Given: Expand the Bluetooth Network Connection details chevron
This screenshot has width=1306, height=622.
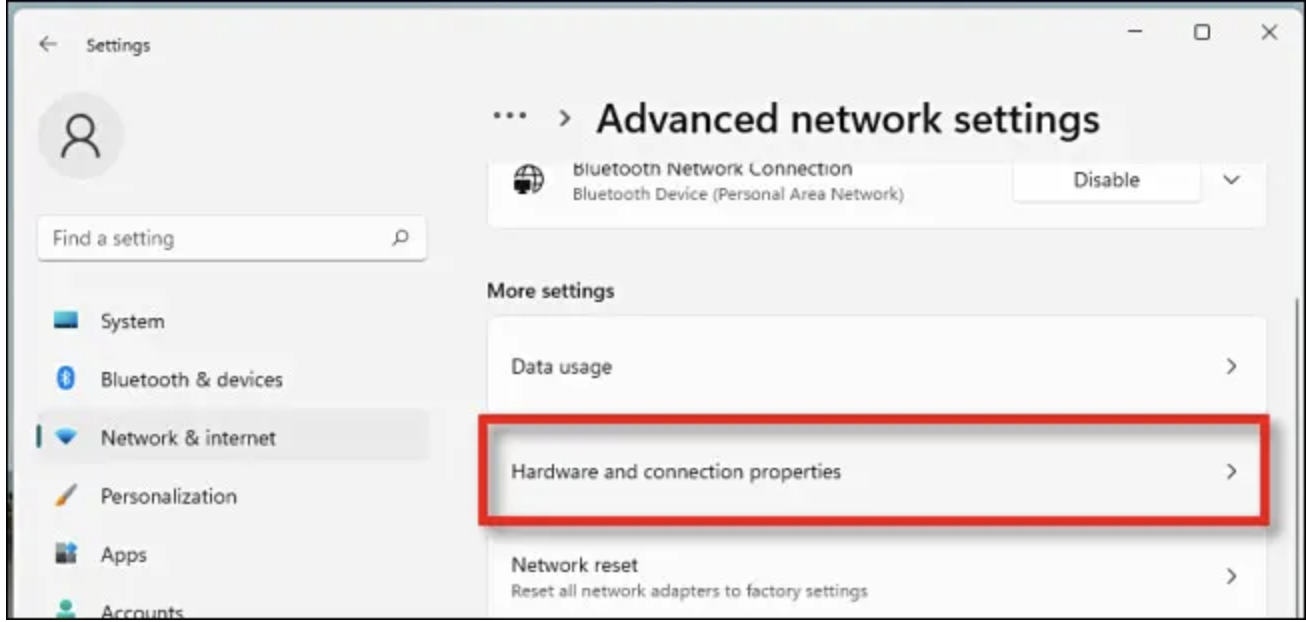Looking at the screenshot, I should [x=1231, y=181].
